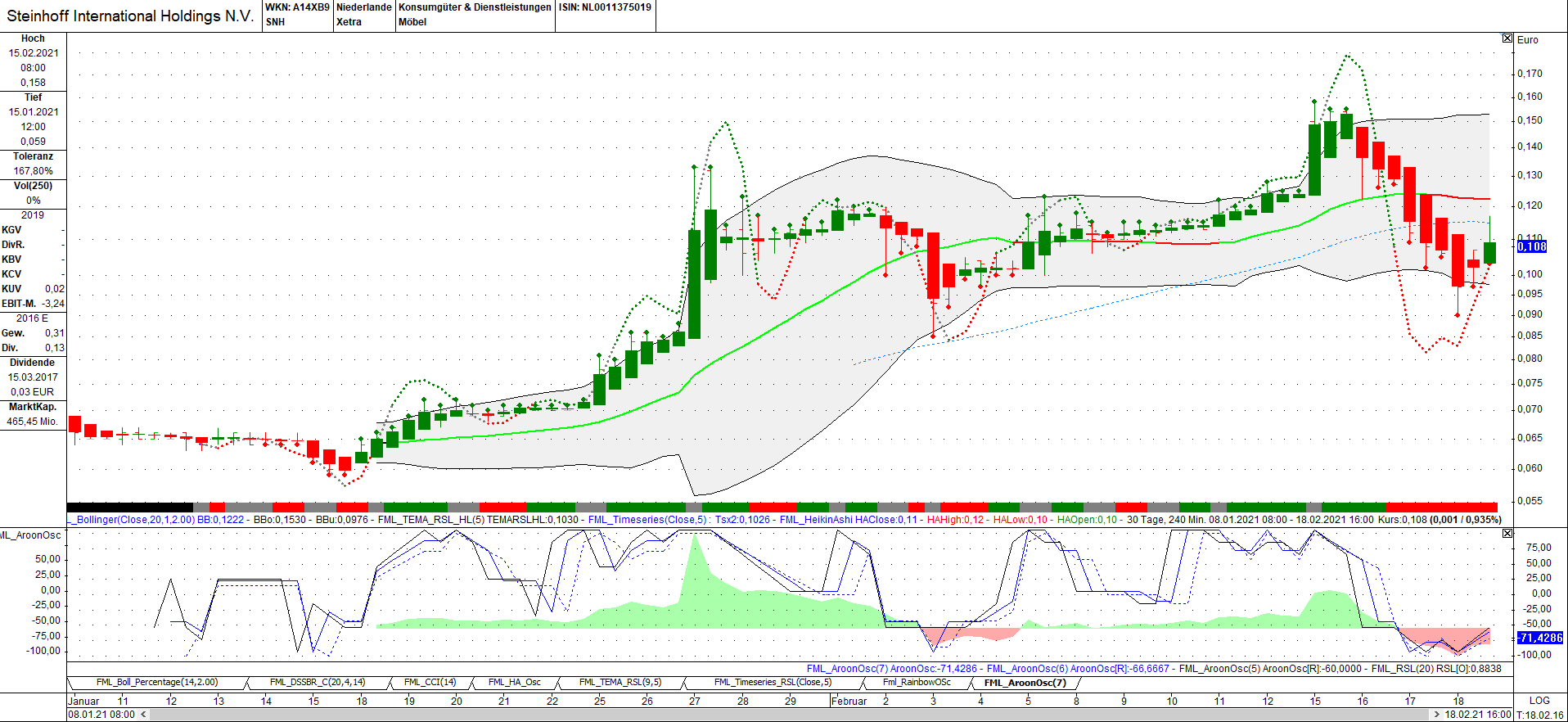Click the FML_TEMA_RSL_HL(5) legend entry
The image size is (1568, 722).
430,520
